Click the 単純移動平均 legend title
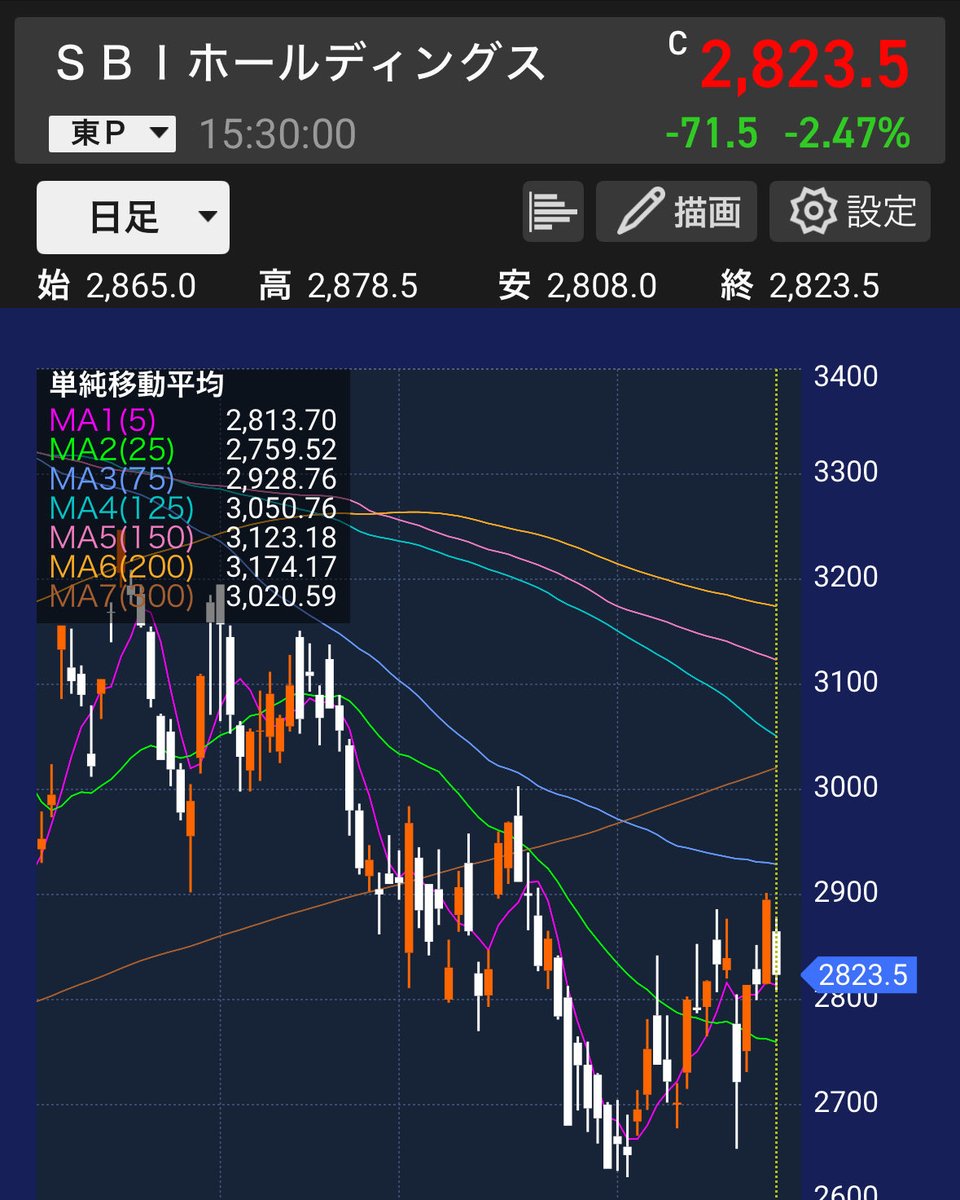960x1200 pixels. coord(136,385)
